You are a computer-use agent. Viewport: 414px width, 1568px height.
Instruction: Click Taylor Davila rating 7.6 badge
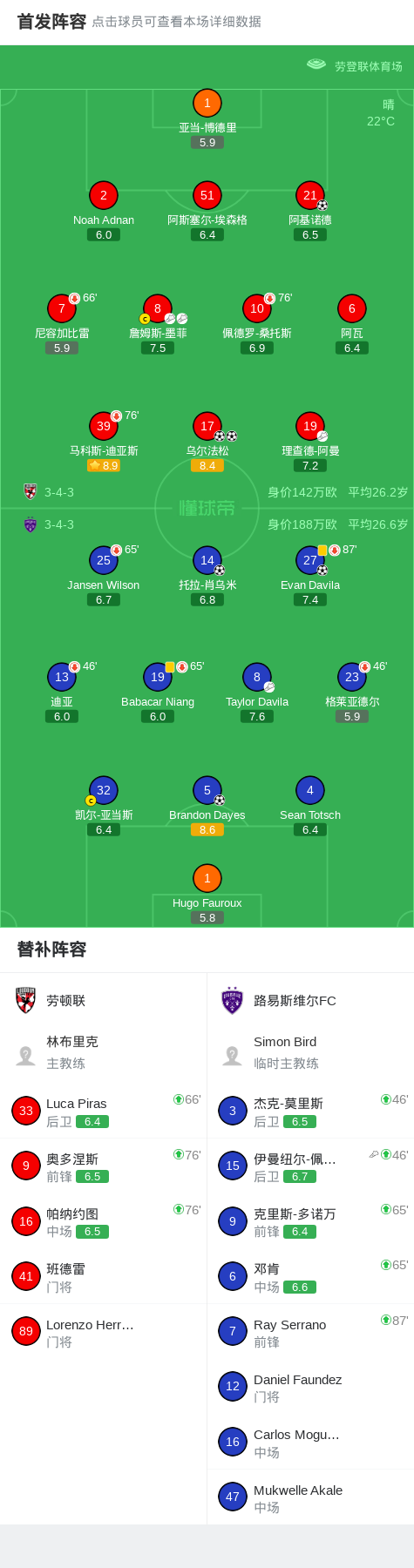pyautogui.click(x=257, y=716)
